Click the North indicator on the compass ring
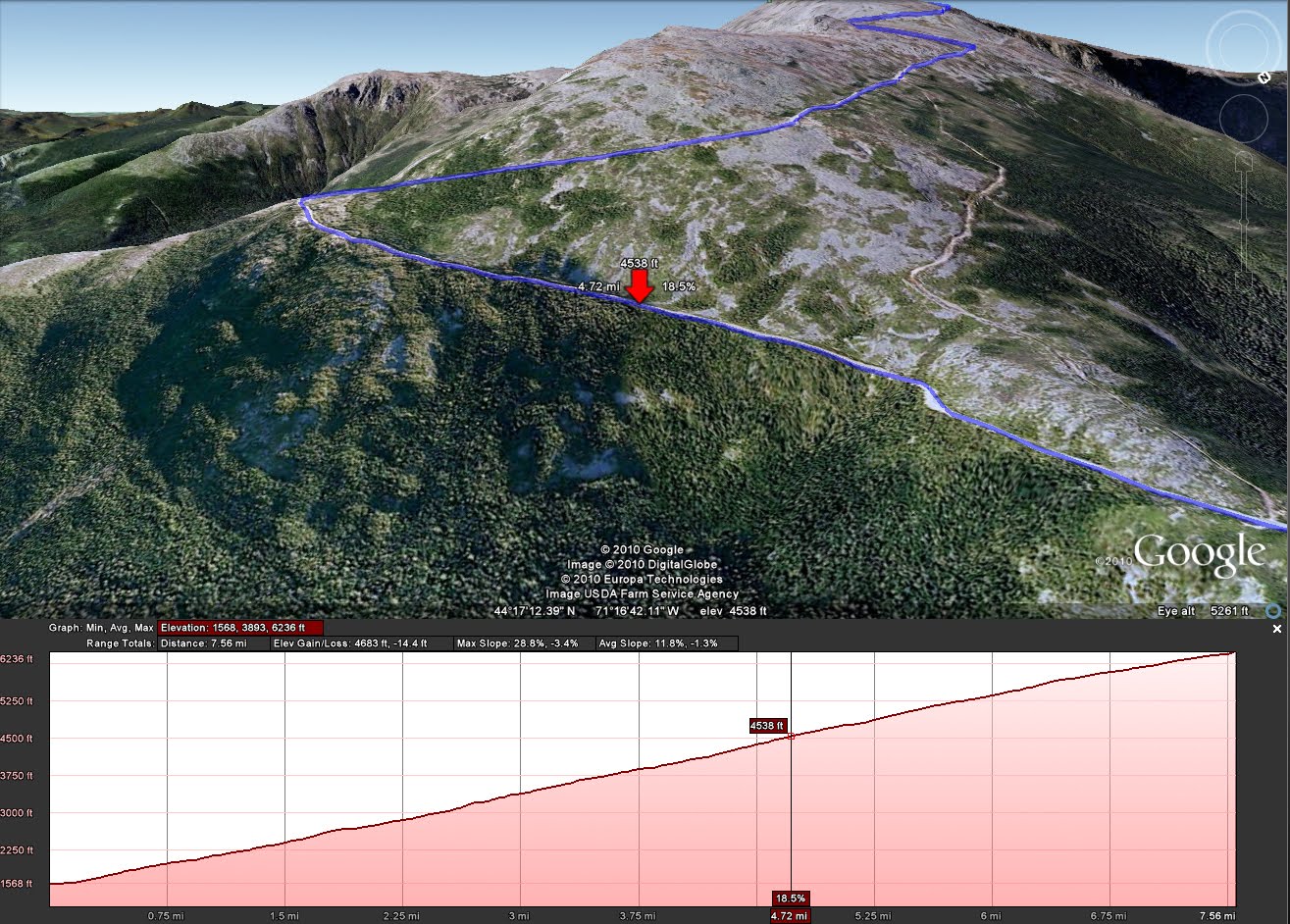The width and height of the screenshot is (1290, 924). coord(1266,77)
